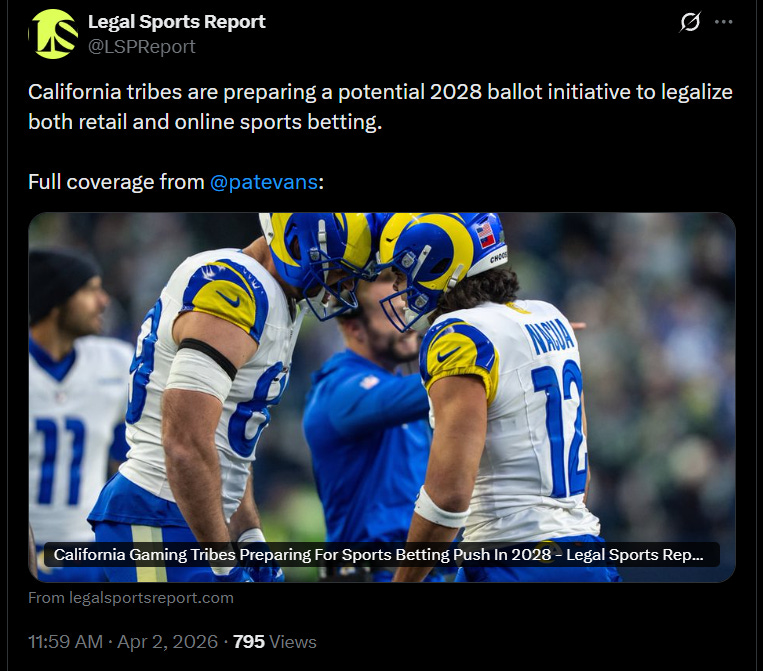Click the 11:59 AM timestamp
Viewport: 763px width, 671px height.
coord(66,642)
